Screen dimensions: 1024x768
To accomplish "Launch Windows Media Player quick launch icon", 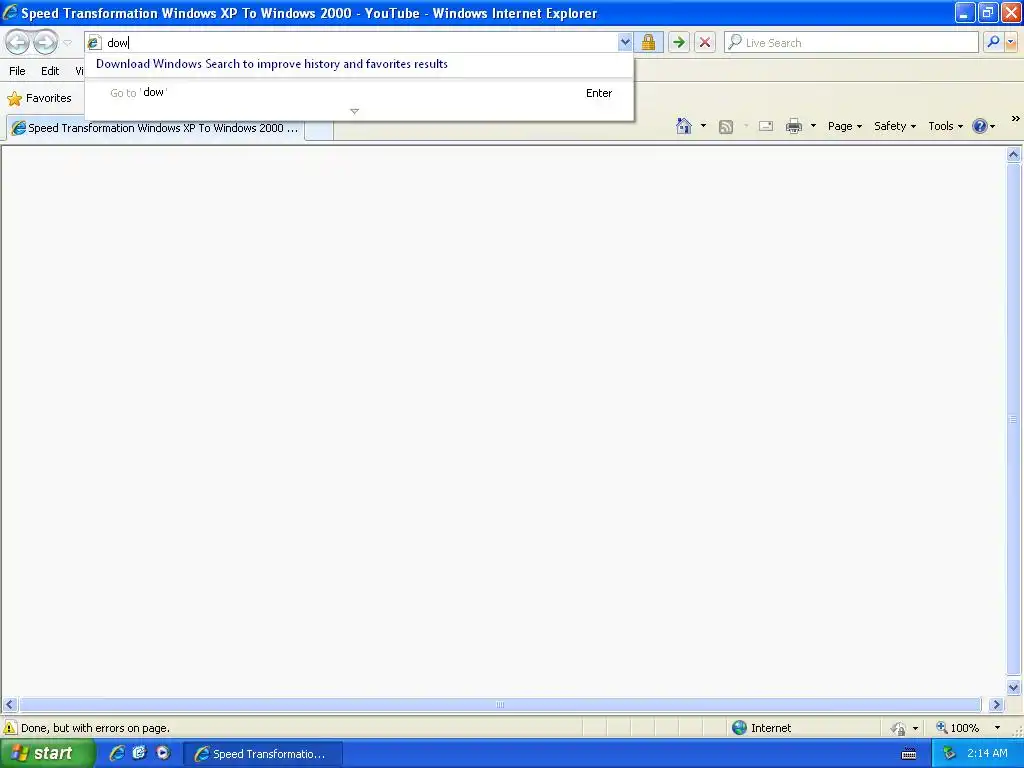I will click(x=163, y=753).
